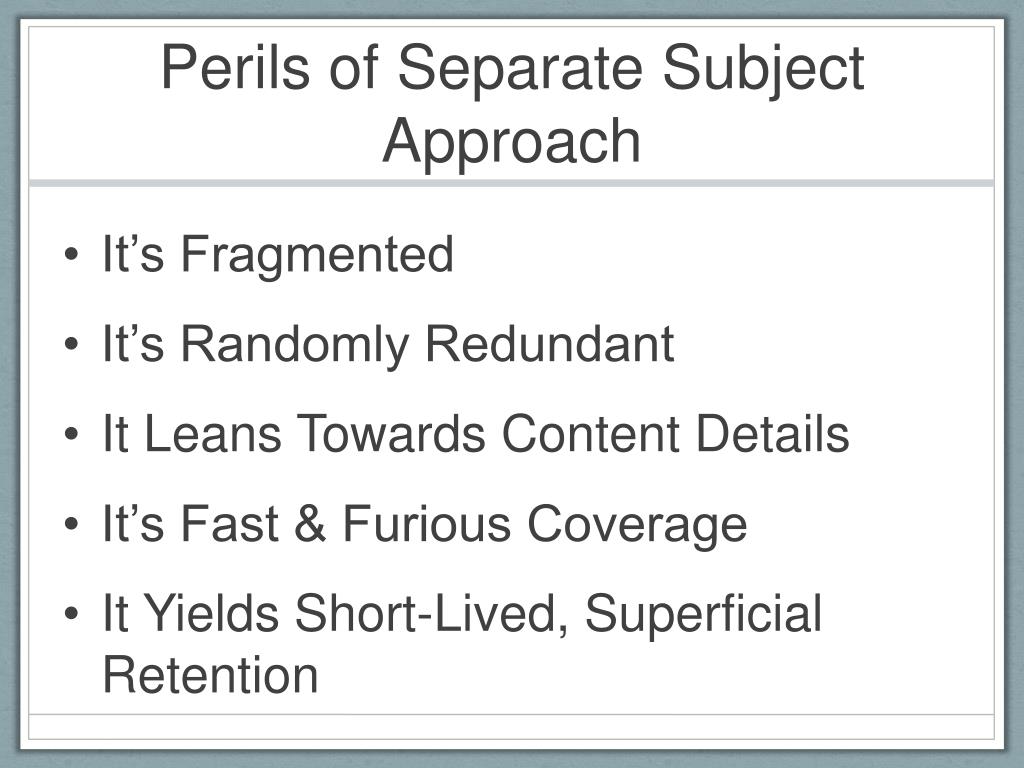The height and width of the screenshot is (768, 1024).
Task: Click the bullet dot before "It's Fragmented"
Action: [71, 255]
